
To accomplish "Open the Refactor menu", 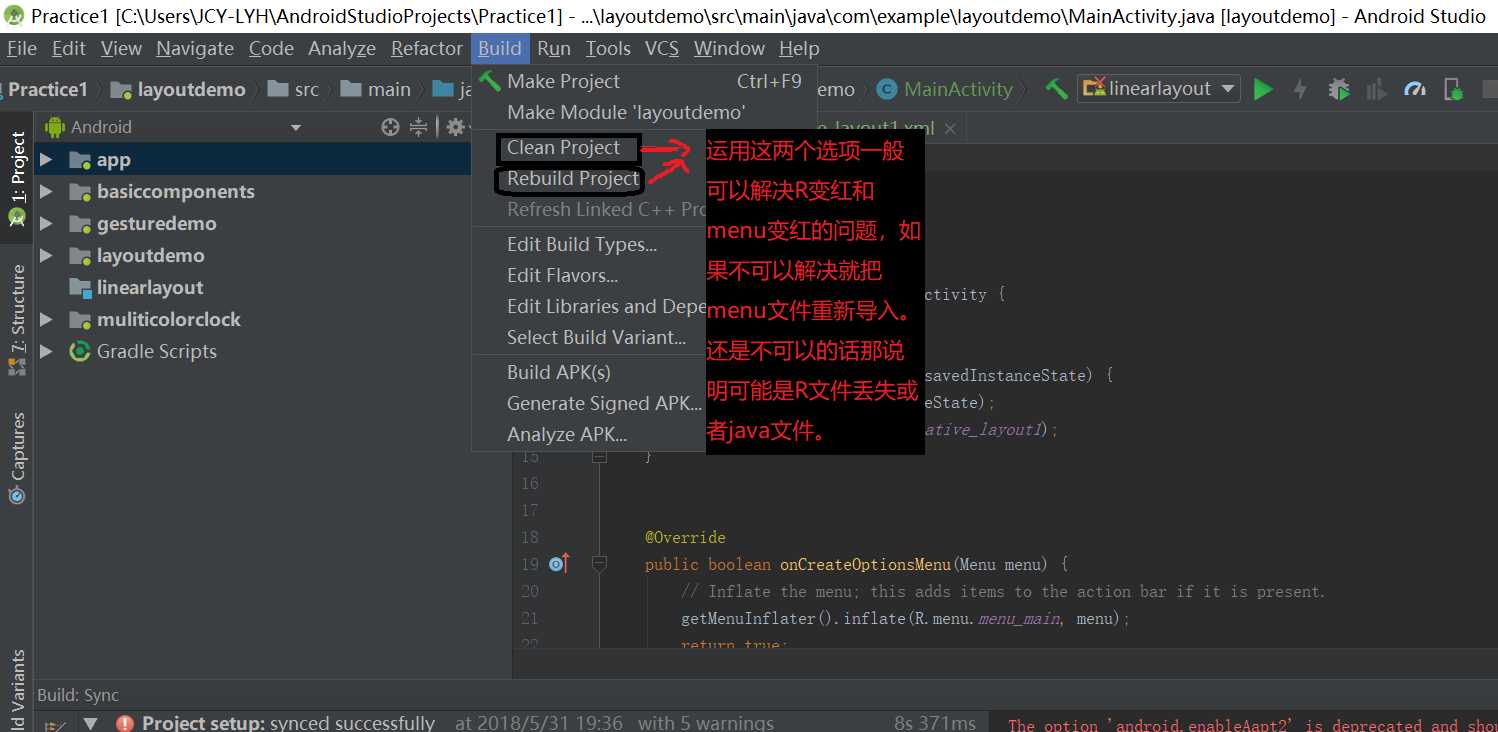I will tap(427, 48).
